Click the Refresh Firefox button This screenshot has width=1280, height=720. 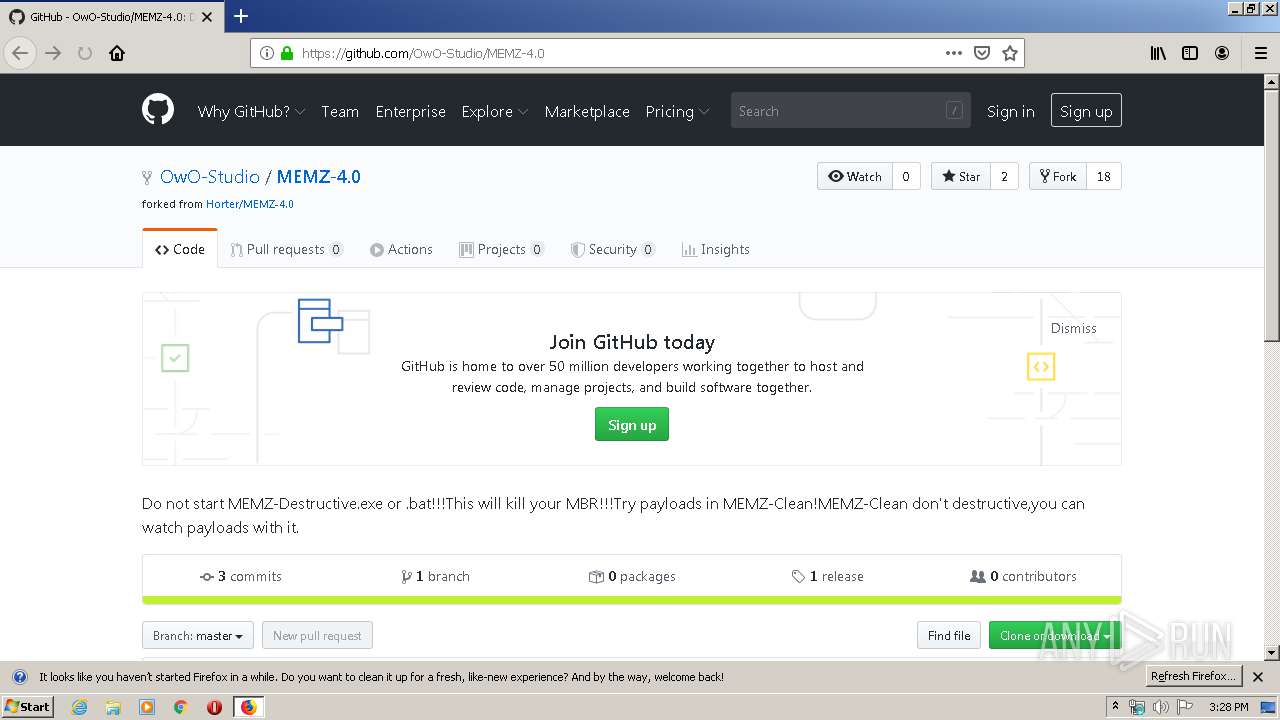(x=1193, y=677)
